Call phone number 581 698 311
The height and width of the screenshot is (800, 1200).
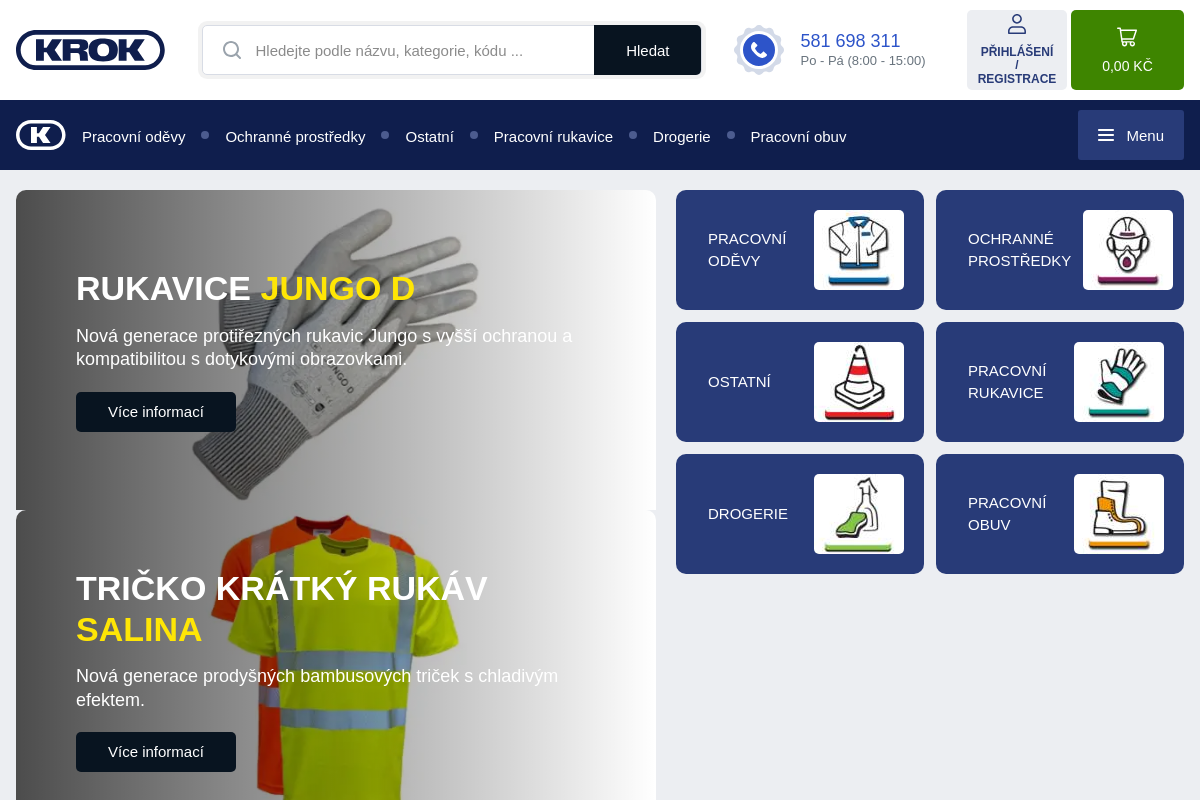coord(850,41)
